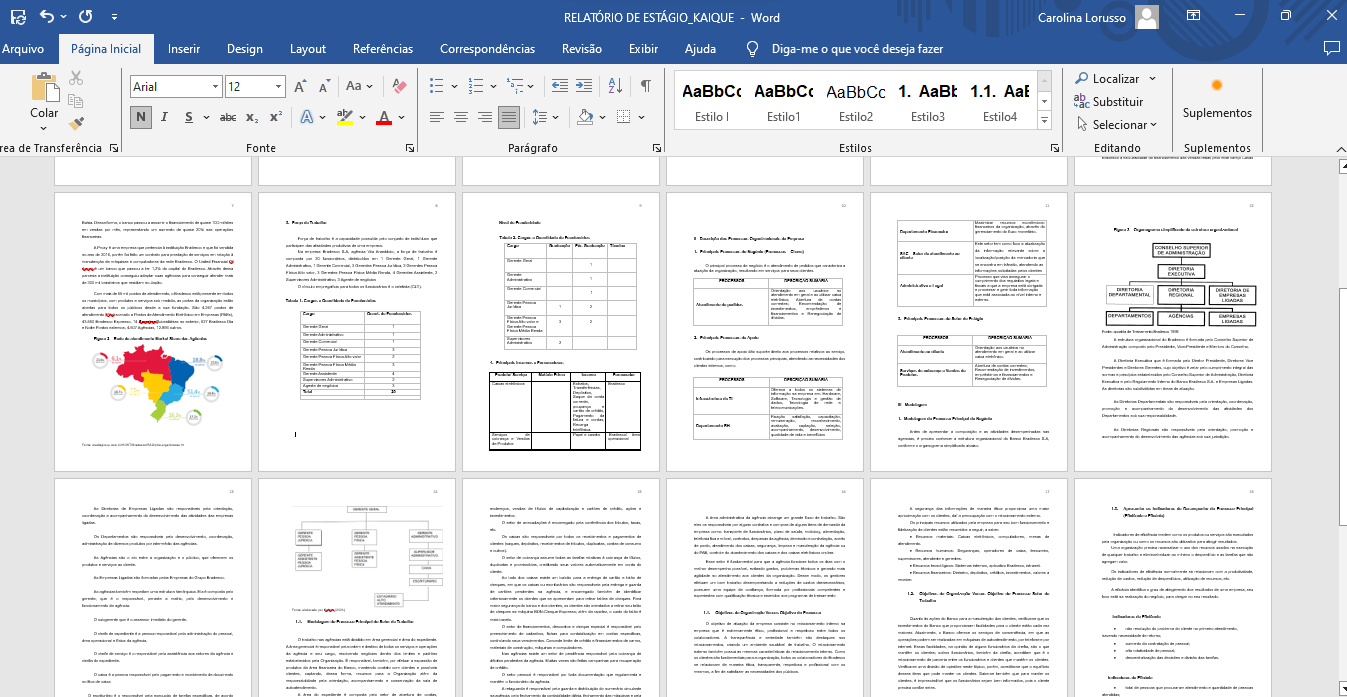This screenshot has width=1347, height=697.
Task: Open the font size 12 dropdown
Action: (x=277, y=87)
